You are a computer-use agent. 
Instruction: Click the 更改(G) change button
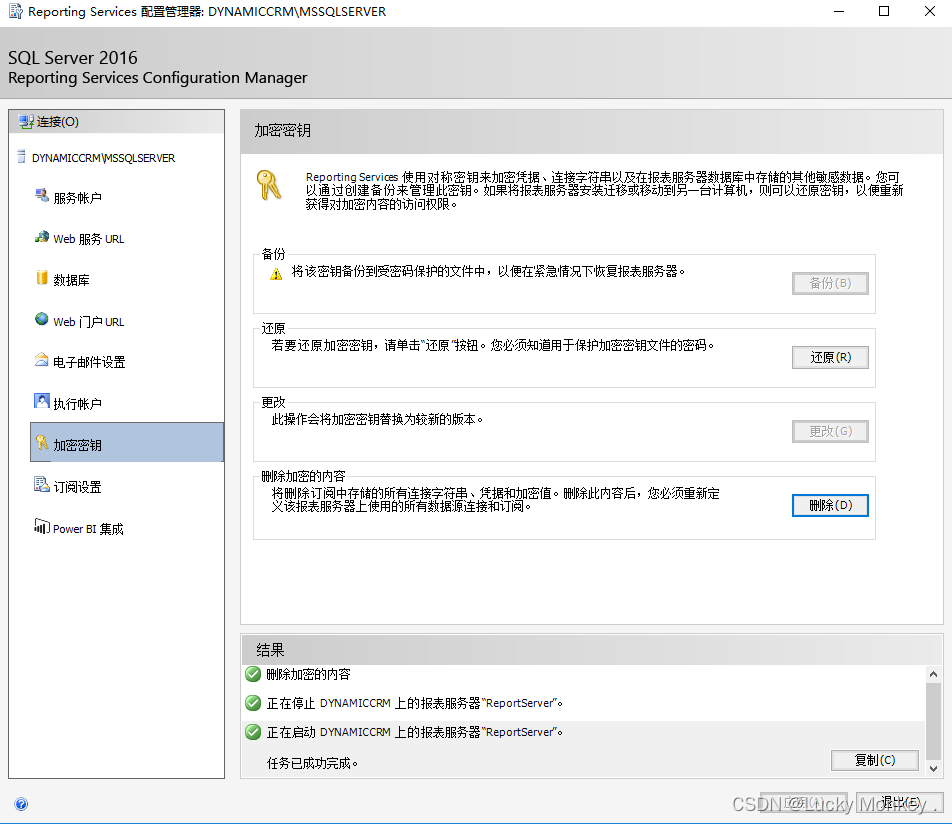pyautogui.click(x=830, y=432)
